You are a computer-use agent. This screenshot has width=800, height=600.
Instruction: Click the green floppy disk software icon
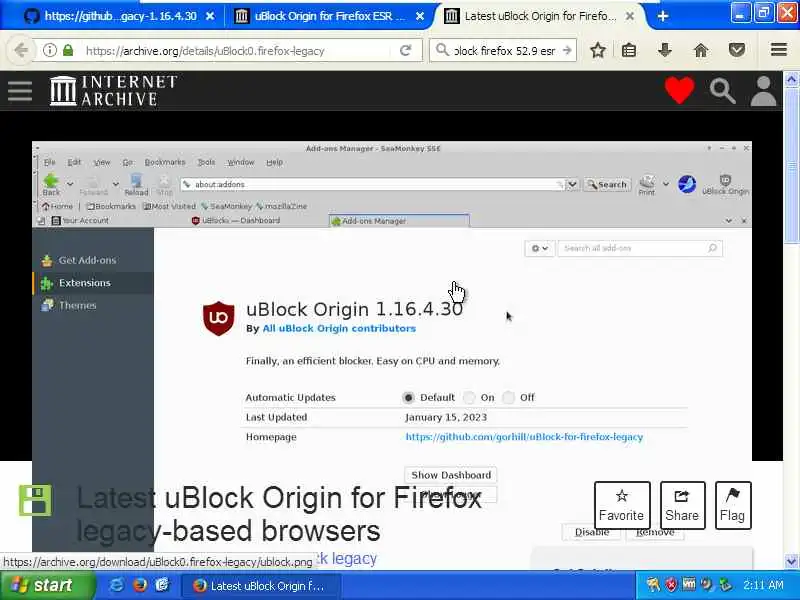(35, 500)
